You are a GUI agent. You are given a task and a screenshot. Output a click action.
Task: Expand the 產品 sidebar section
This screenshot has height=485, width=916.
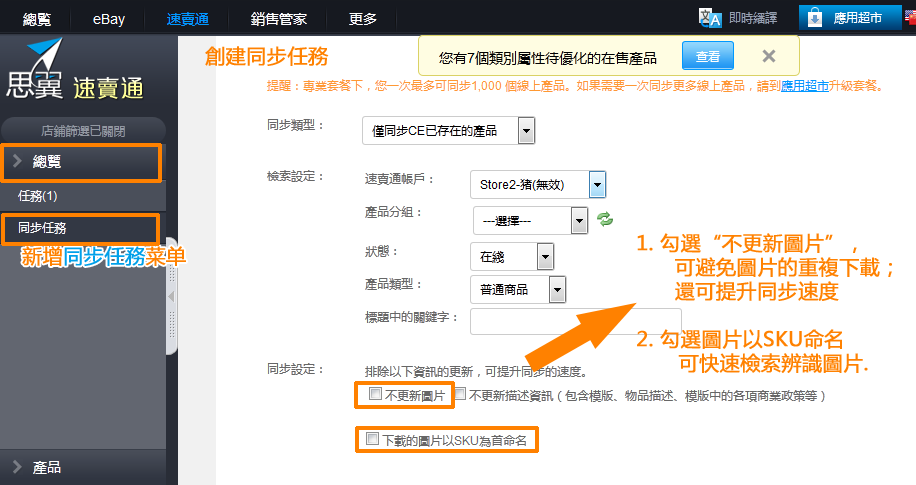pos(83,467)
